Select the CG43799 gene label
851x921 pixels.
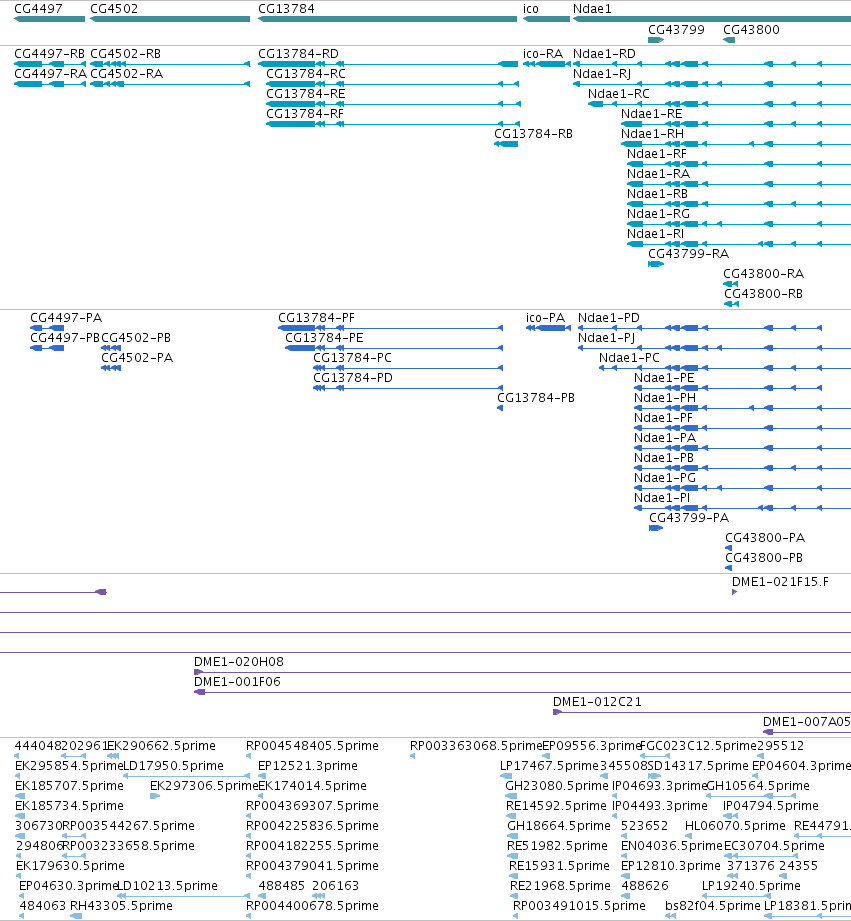click(x=676, y=29)
